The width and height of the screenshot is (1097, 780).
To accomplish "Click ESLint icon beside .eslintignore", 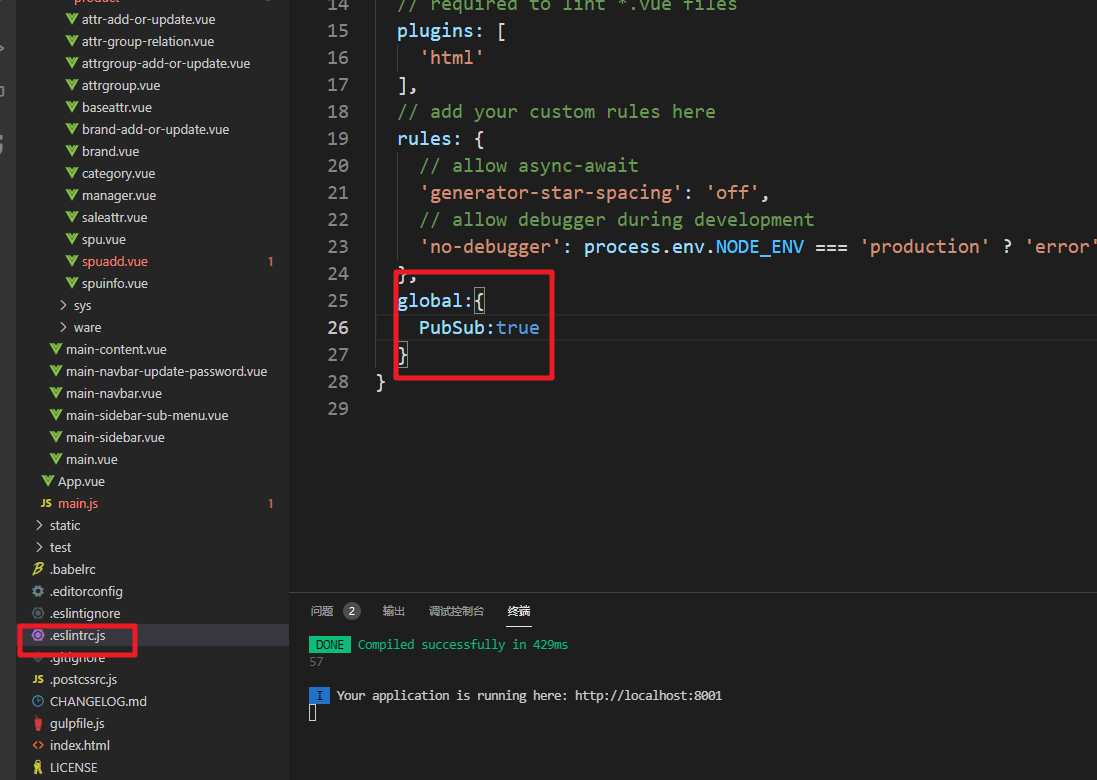I will click(38, 613).
